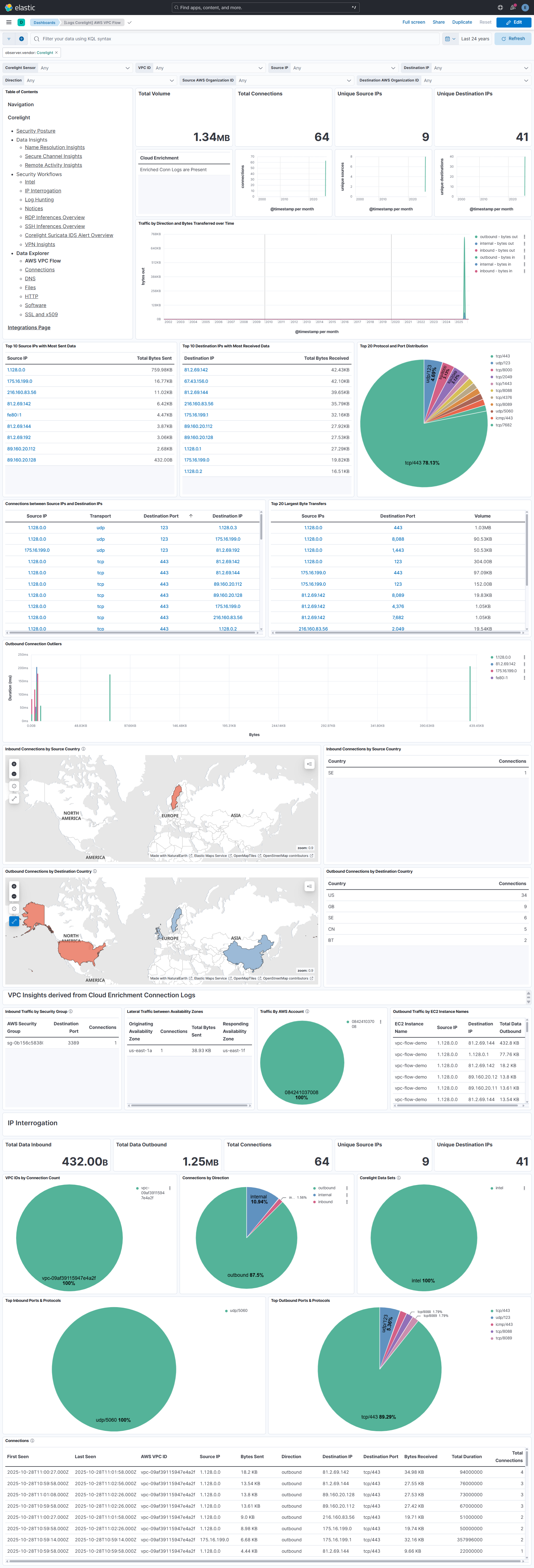Open the notifications bell in the top bar
Screen dimensions: 534x1568
[512, 7]
